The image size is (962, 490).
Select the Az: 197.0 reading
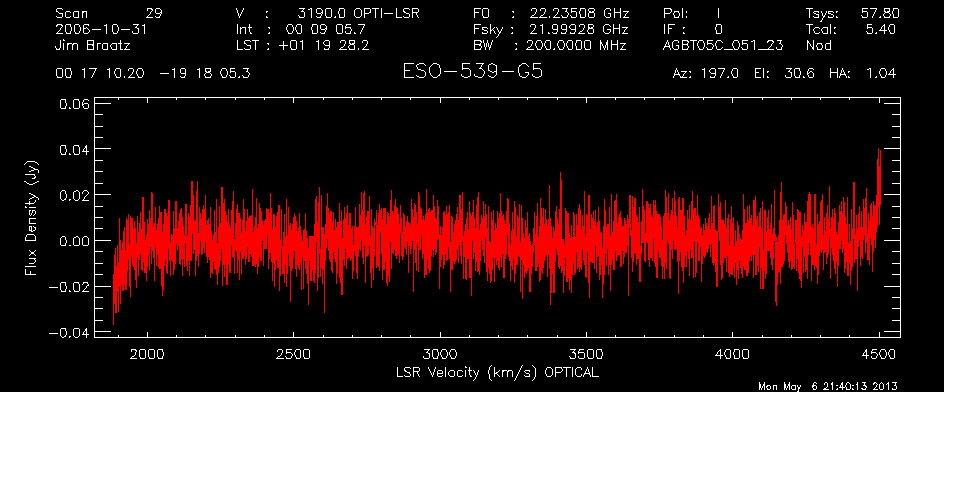(x=706, y=74)
